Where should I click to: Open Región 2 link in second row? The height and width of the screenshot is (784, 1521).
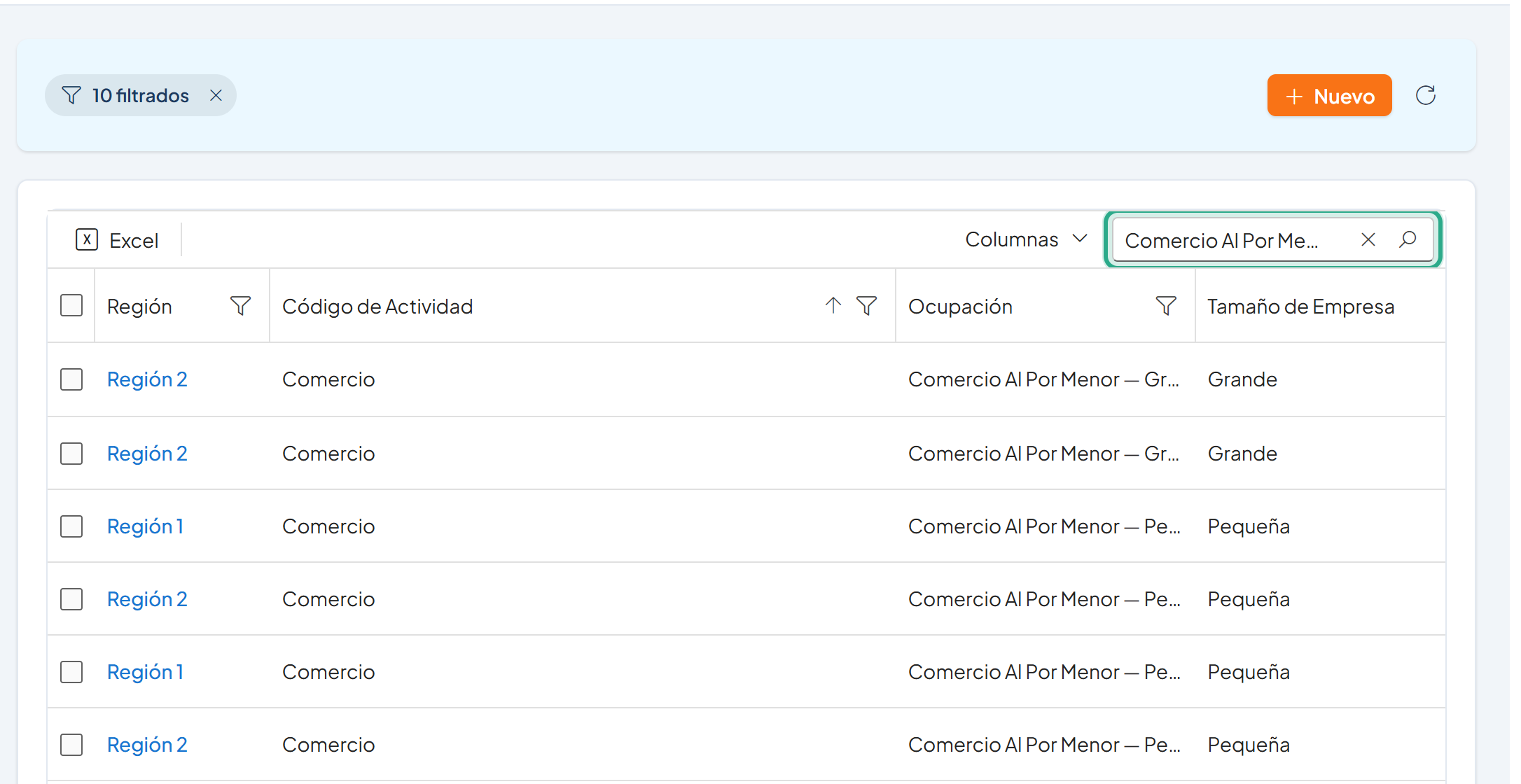[x=147, y=454]
